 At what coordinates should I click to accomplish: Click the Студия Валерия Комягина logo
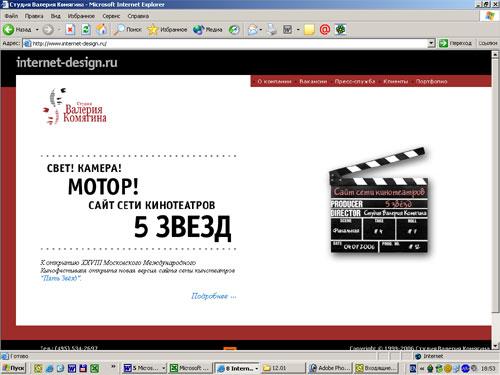(x=74, y=107)
